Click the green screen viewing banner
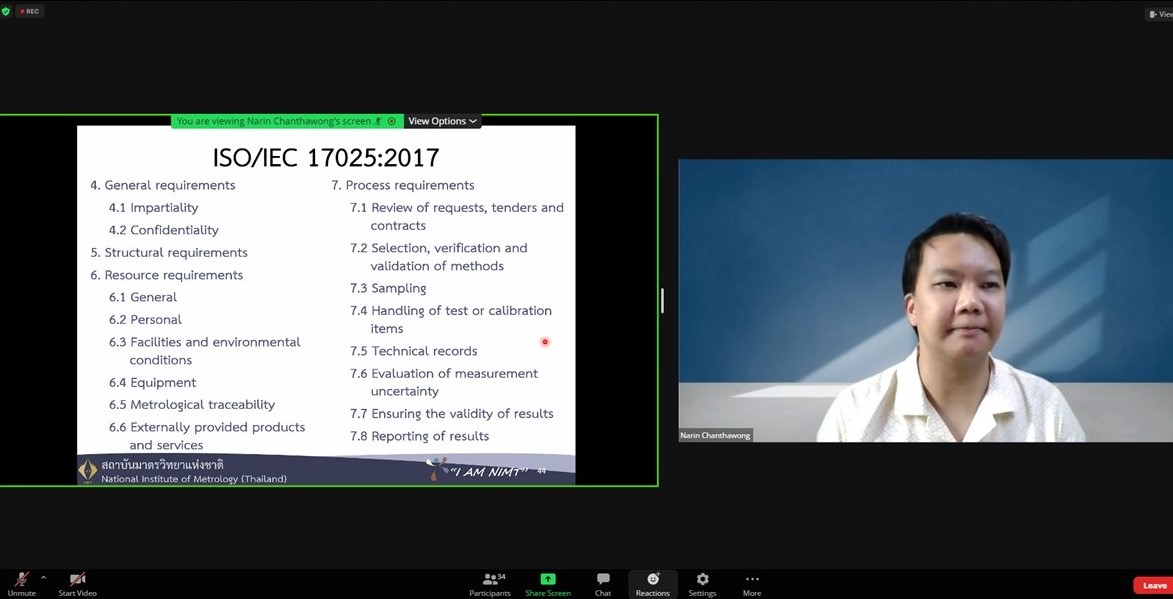This screenshot has height=599, width=1173. tap(273, 121)
